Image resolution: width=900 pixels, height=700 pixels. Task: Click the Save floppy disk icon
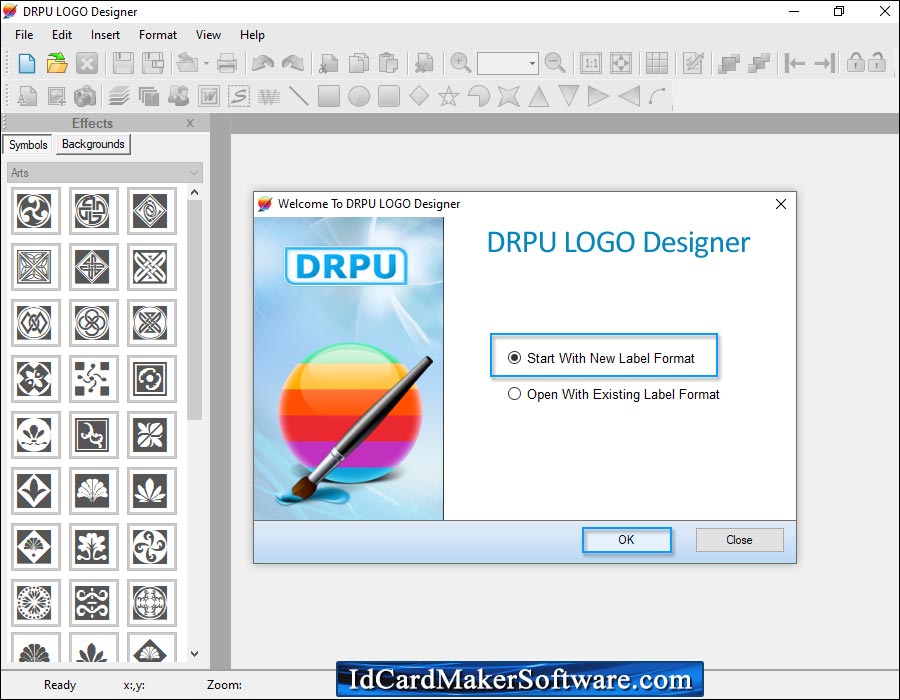point(123,63)
